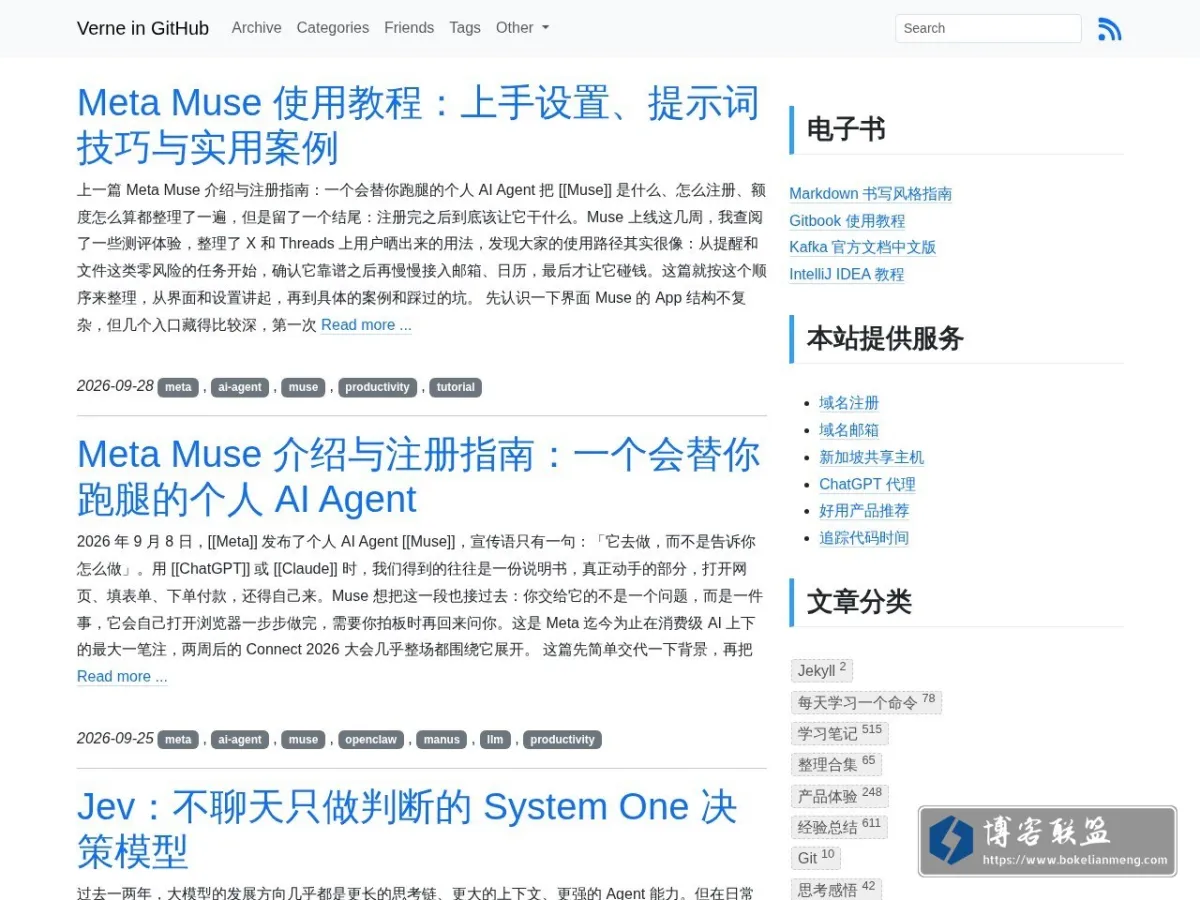Select the 产品体验 248 category

coord(840,796)
